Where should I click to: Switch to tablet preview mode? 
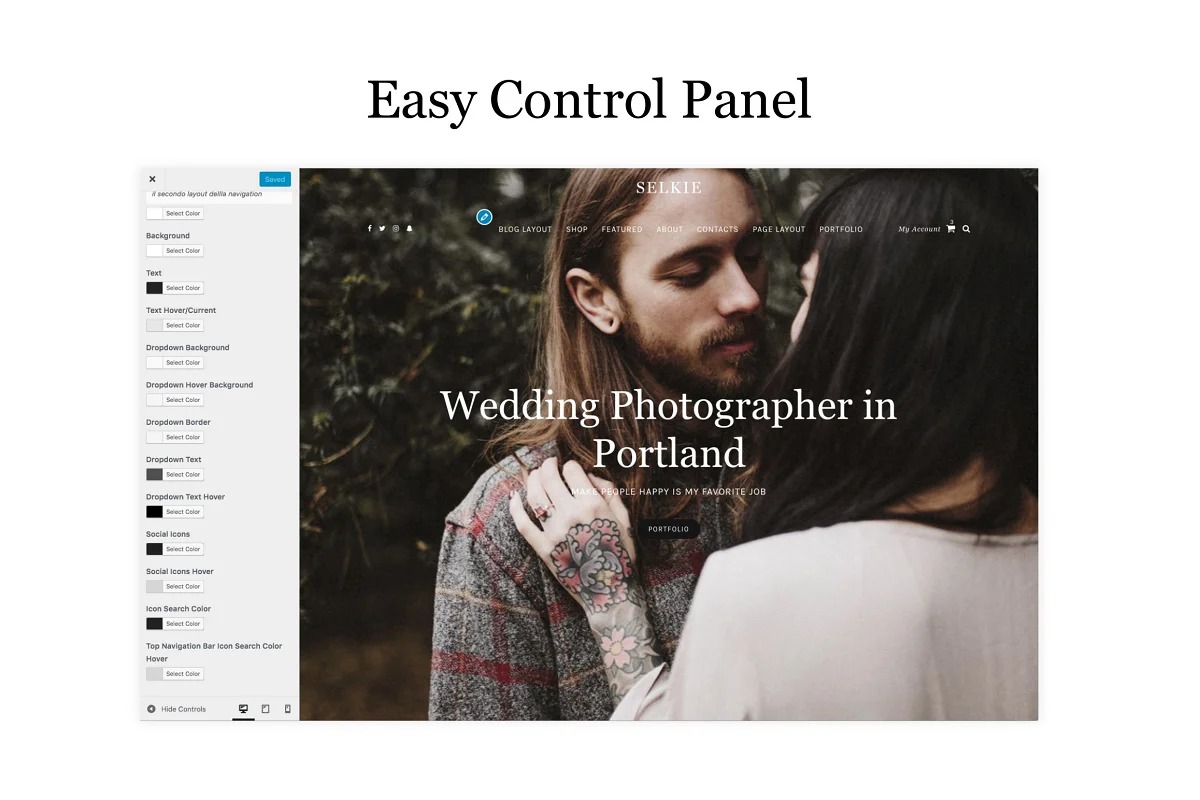(265, 709)
